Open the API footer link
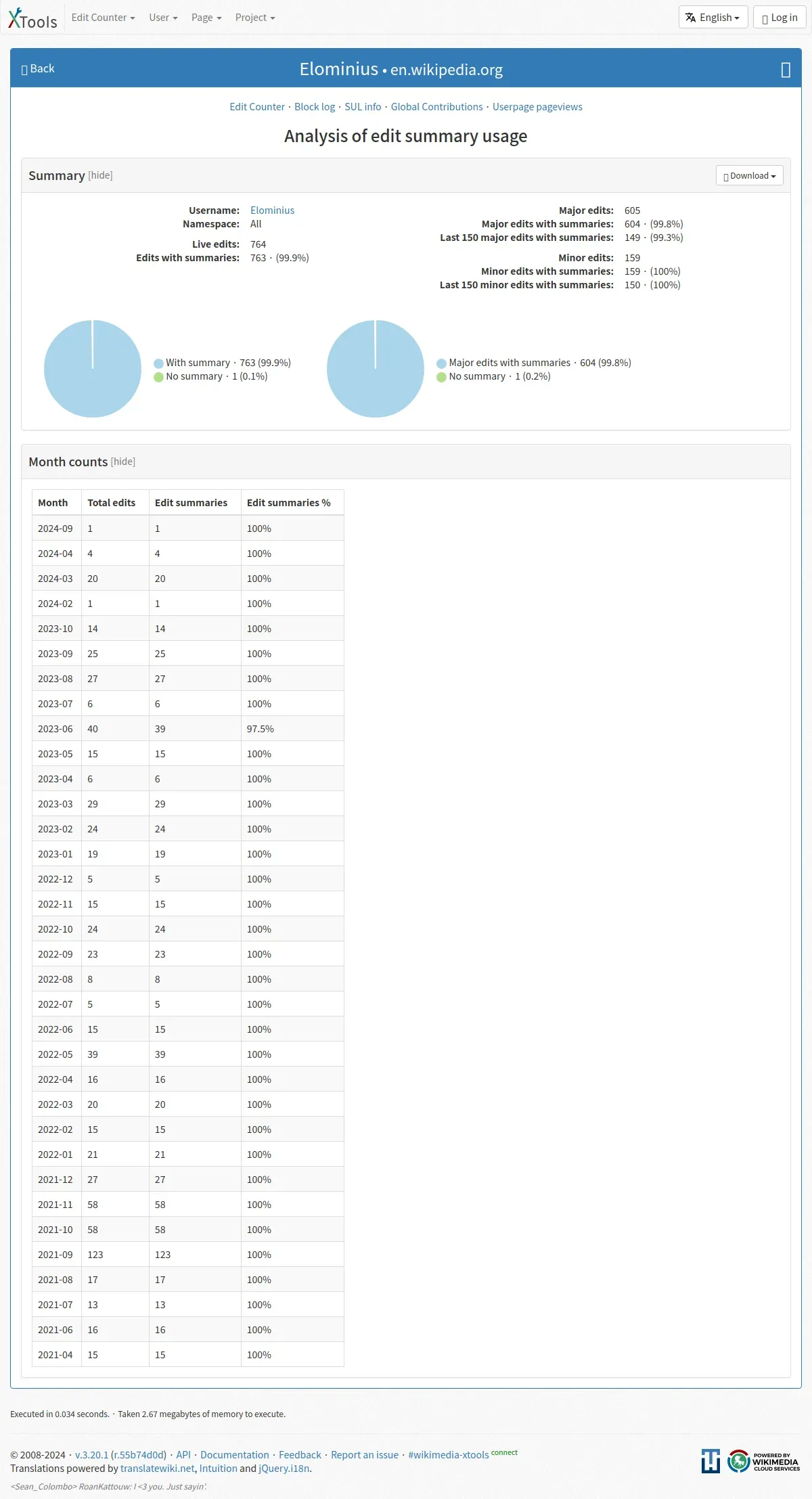The height and width of the screenshot is (1499, 812). point(183,1455)
